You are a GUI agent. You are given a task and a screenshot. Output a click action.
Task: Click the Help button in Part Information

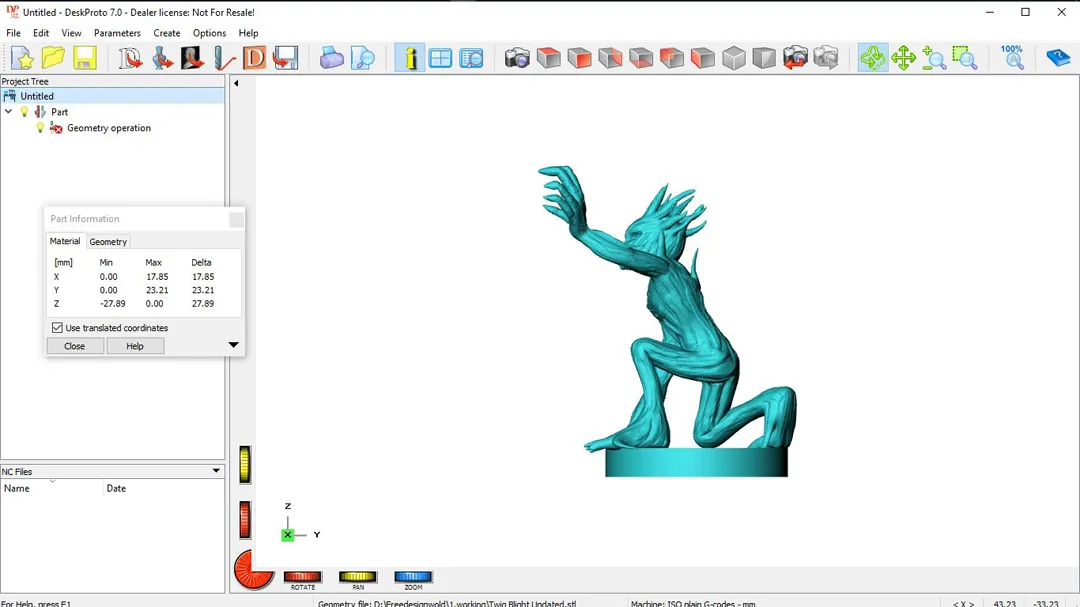pos(135,346)
